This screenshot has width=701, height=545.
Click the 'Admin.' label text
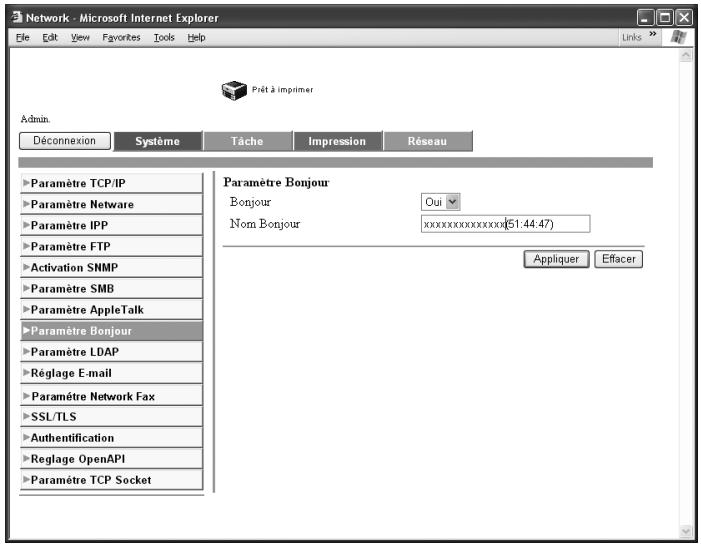(x=35, y=119)
